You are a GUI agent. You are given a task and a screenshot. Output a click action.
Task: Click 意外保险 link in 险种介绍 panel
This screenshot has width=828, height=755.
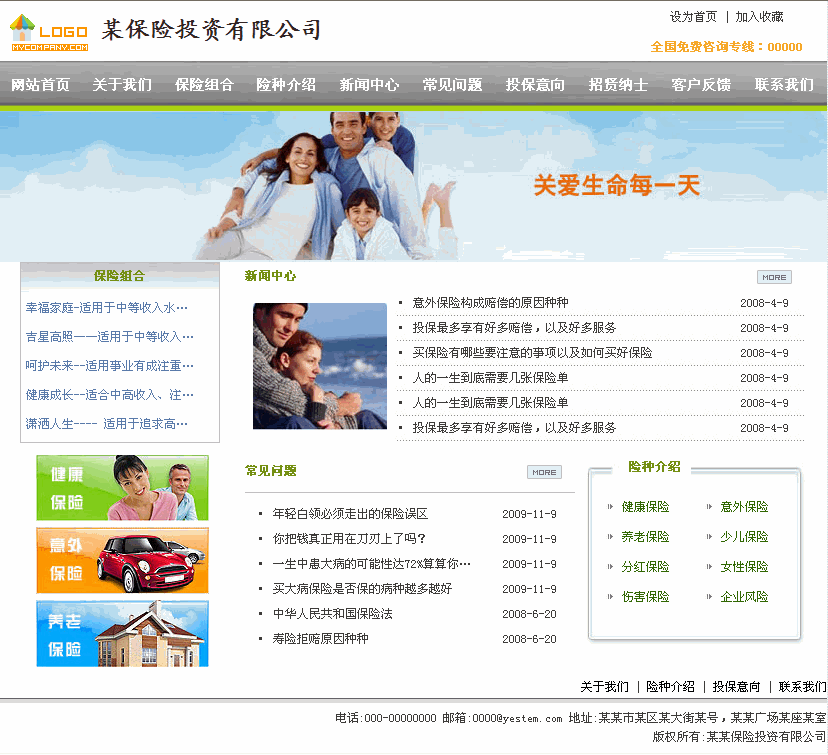pyautogui.click(x=744, y=507)
